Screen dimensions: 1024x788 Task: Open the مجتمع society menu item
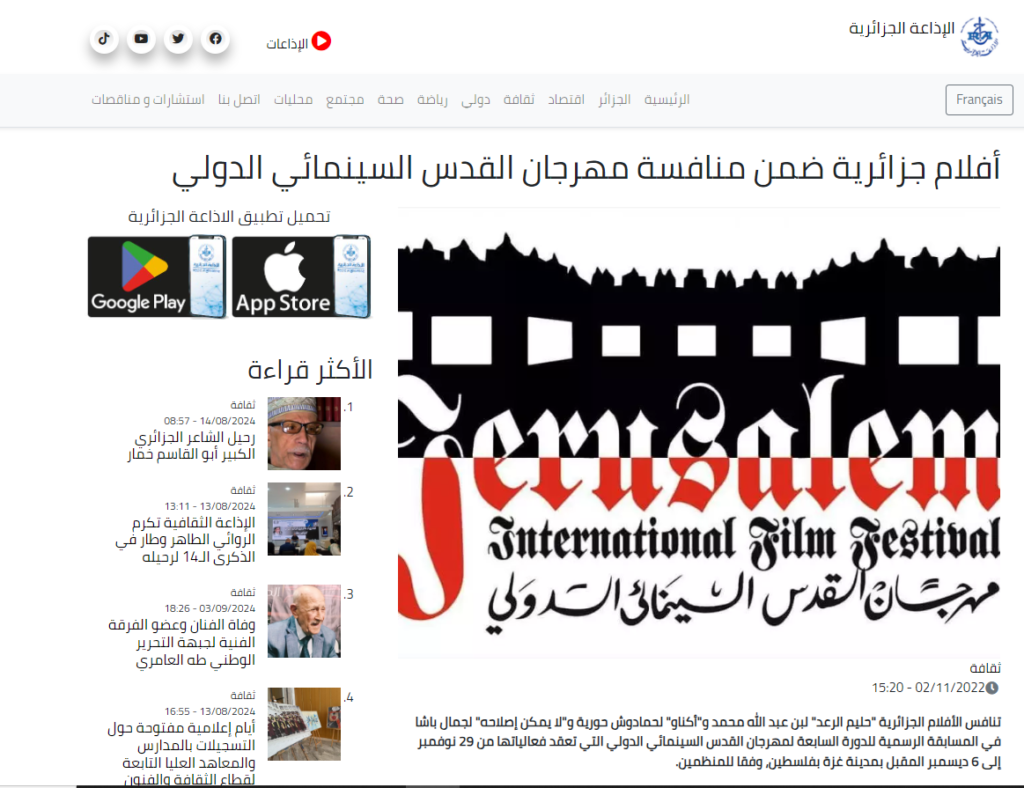(x=345, y=99)
